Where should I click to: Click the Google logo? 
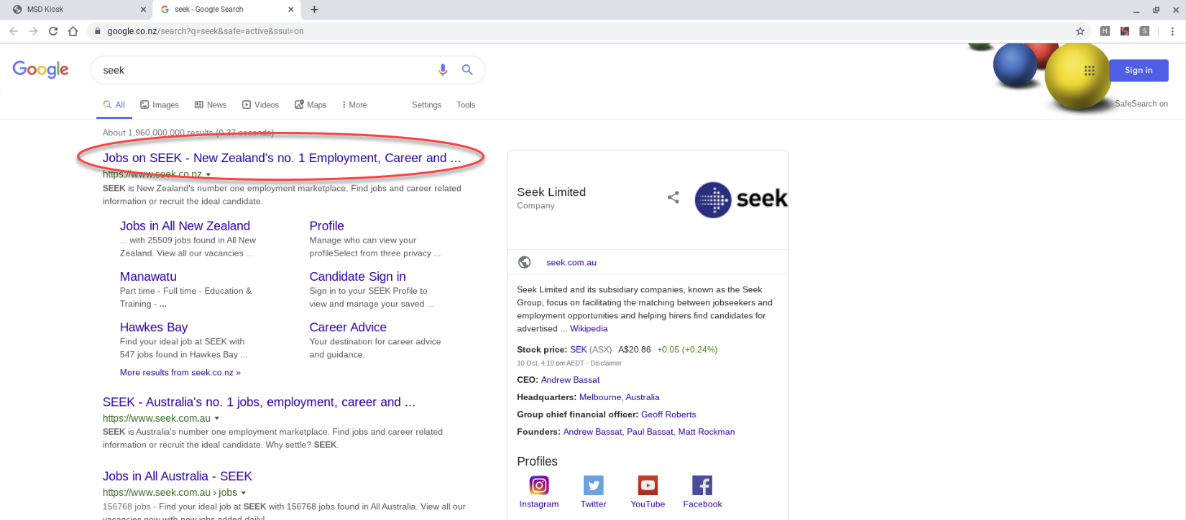41,70
